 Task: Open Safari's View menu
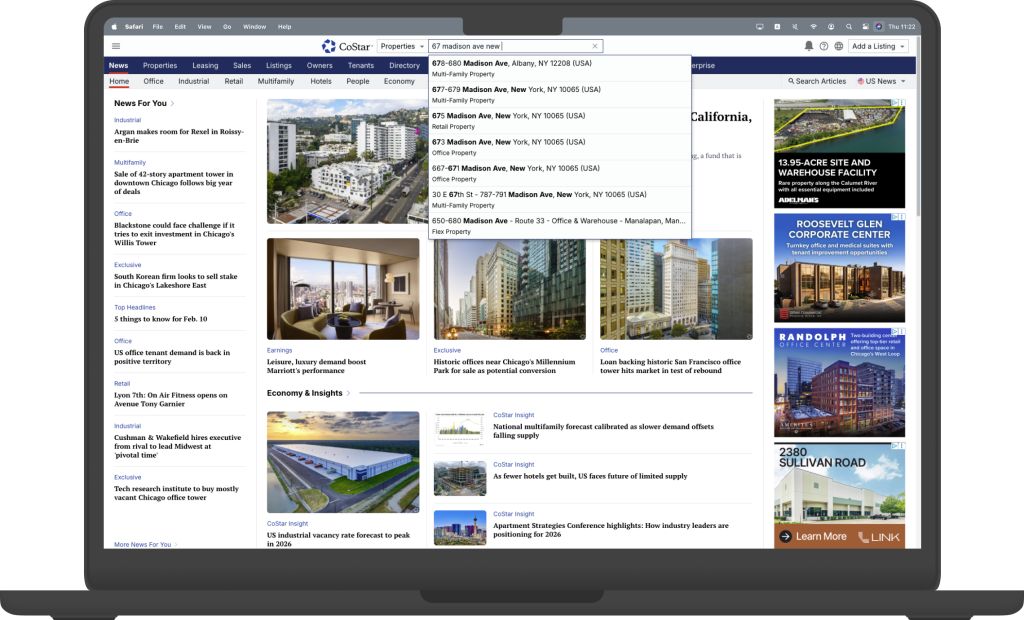(x=204, y=26)
